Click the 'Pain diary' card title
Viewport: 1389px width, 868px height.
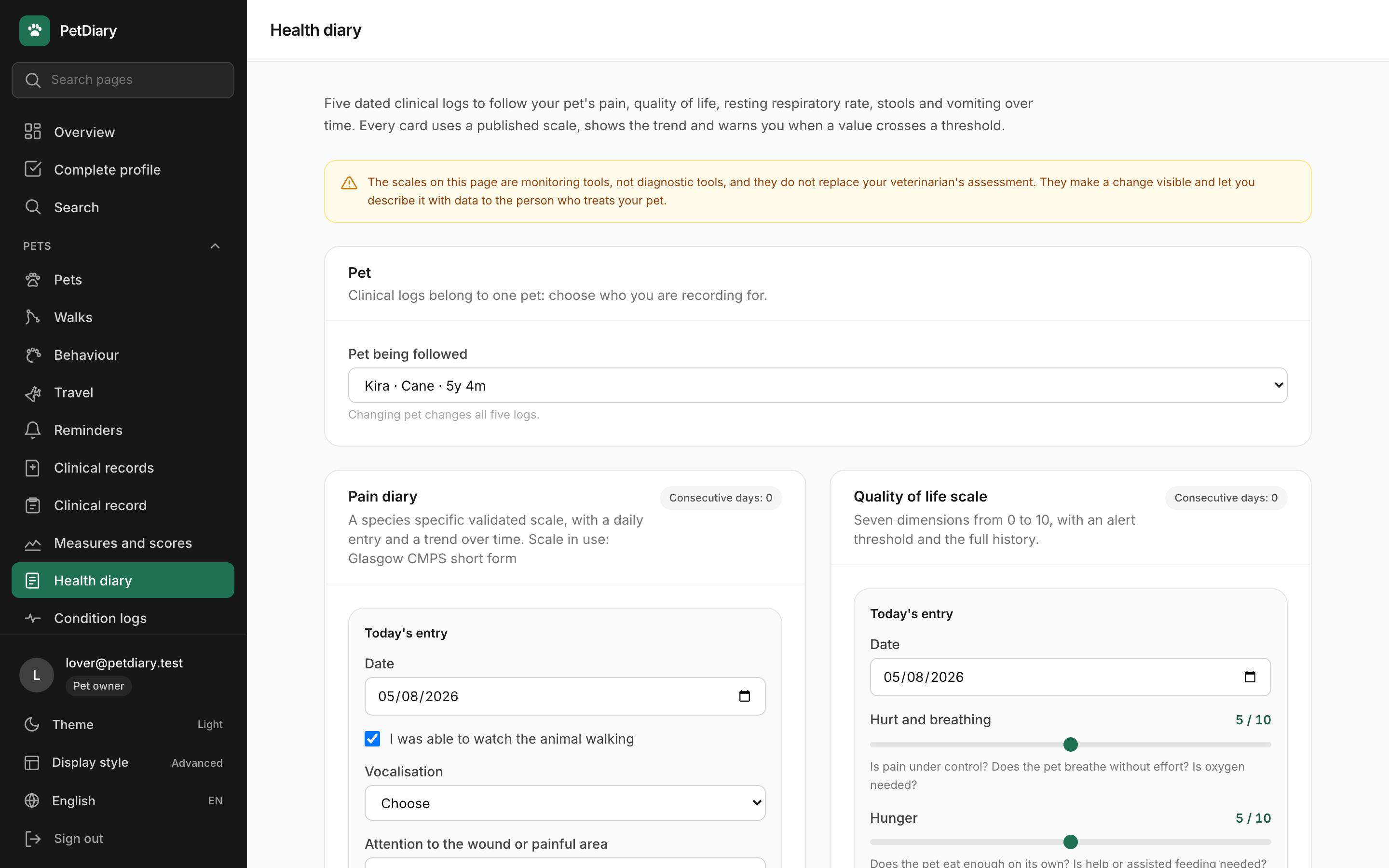[x=383, y=496]
